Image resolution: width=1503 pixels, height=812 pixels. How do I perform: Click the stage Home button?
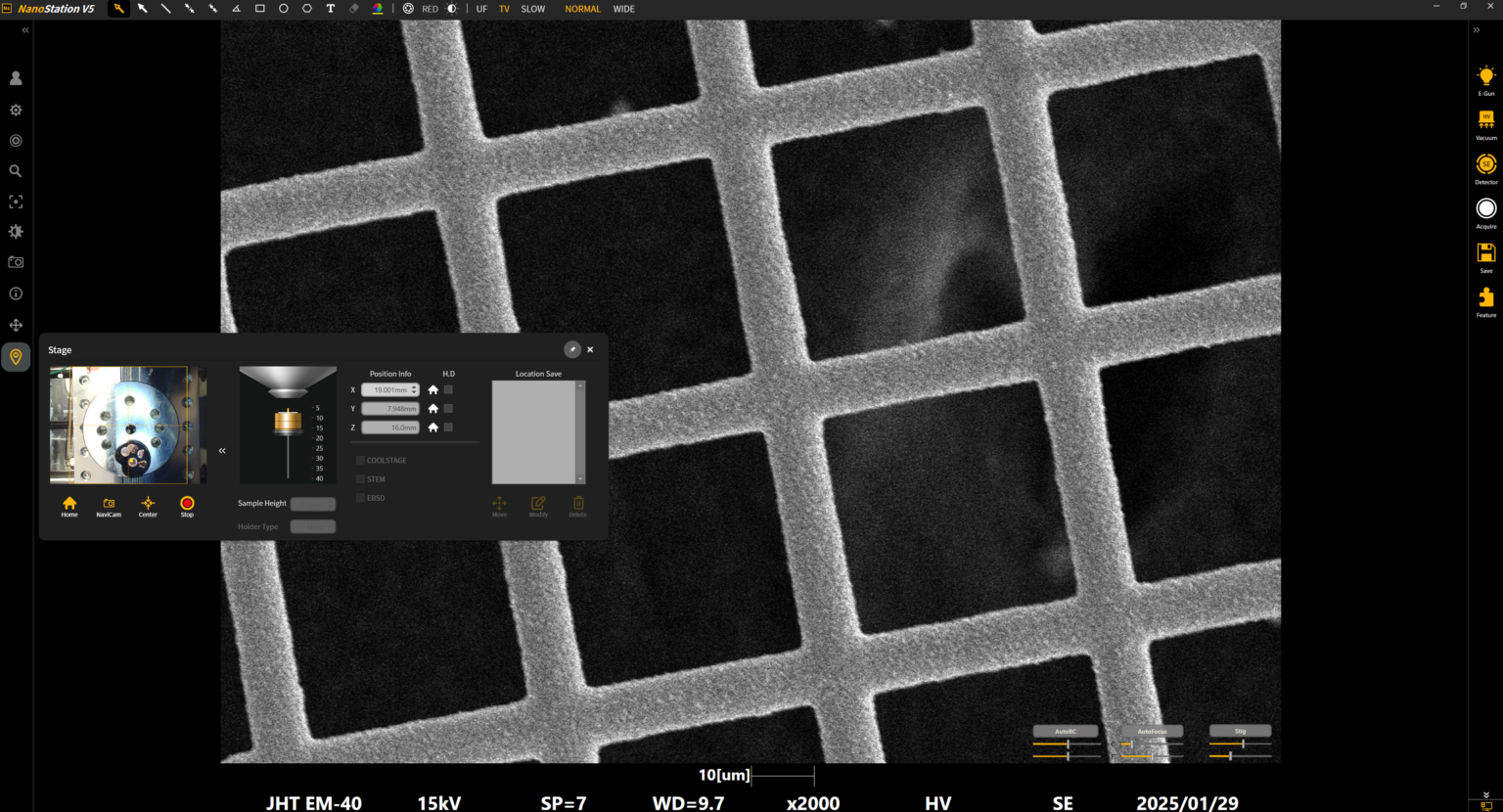coord(69,507)
